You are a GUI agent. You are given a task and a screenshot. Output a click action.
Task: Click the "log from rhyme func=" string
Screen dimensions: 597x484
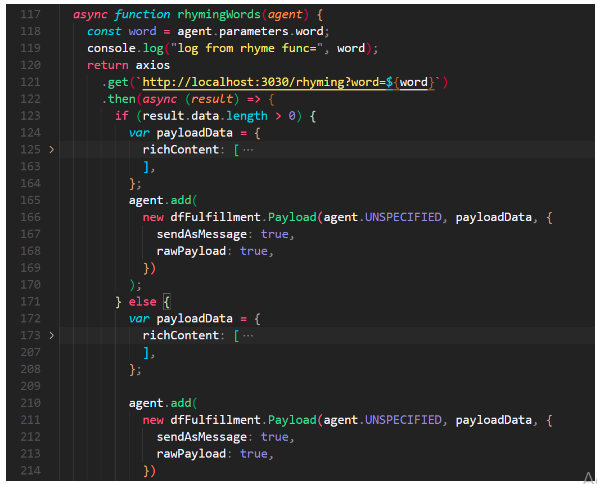[247, 48]
